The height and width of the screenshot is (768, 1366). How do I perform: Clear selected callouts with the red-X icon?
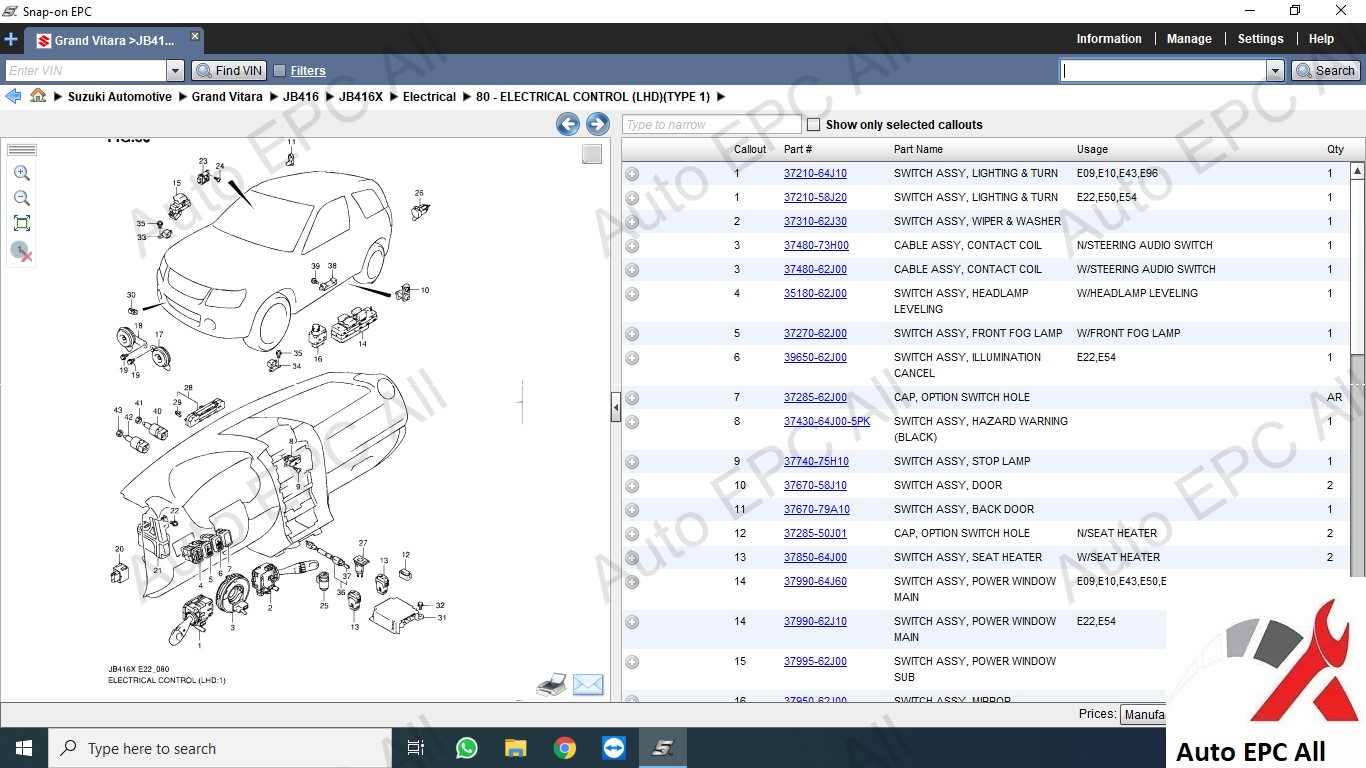click(22, 251)
